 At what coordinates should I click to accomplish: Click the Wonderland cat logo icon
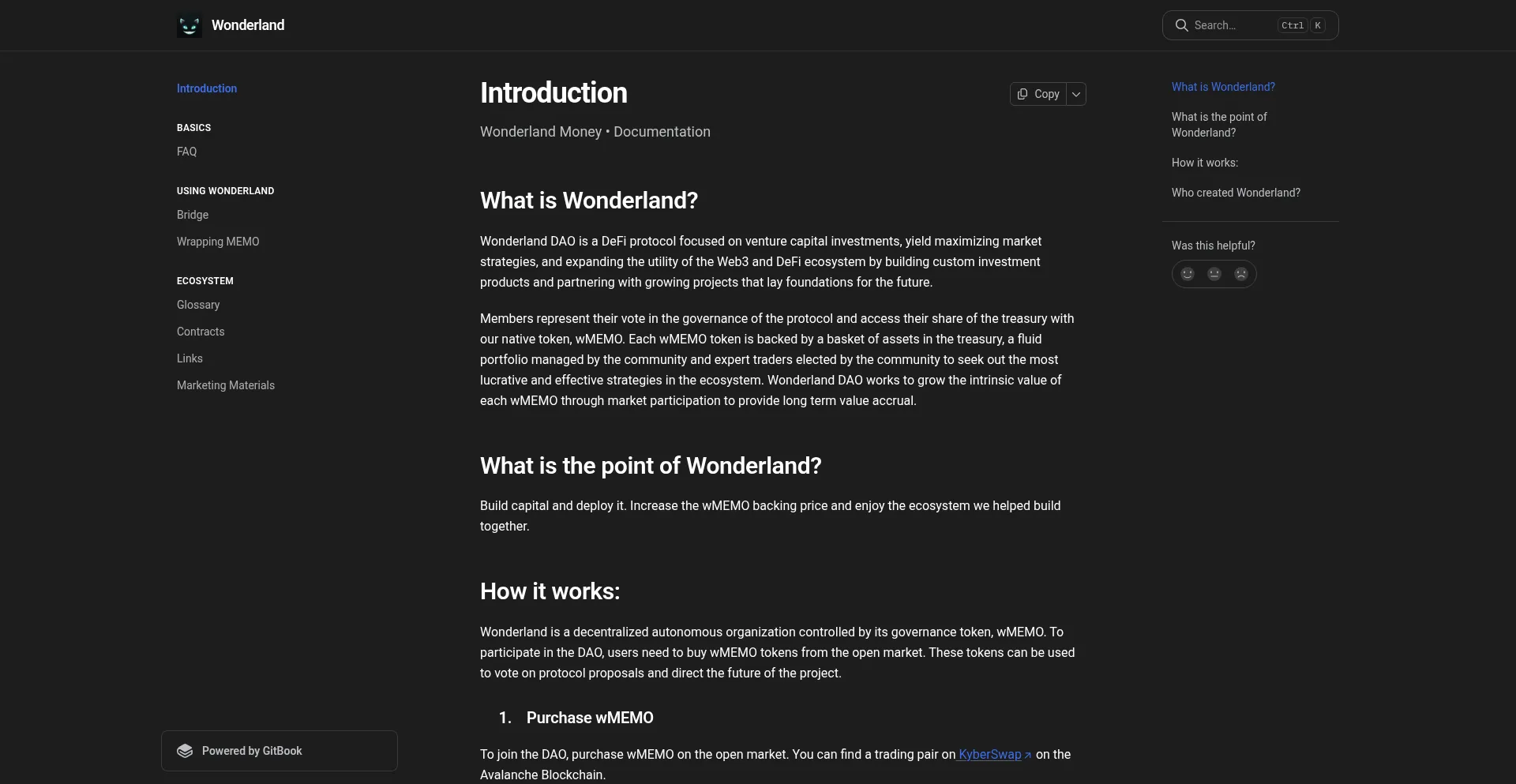click(189, 26)
